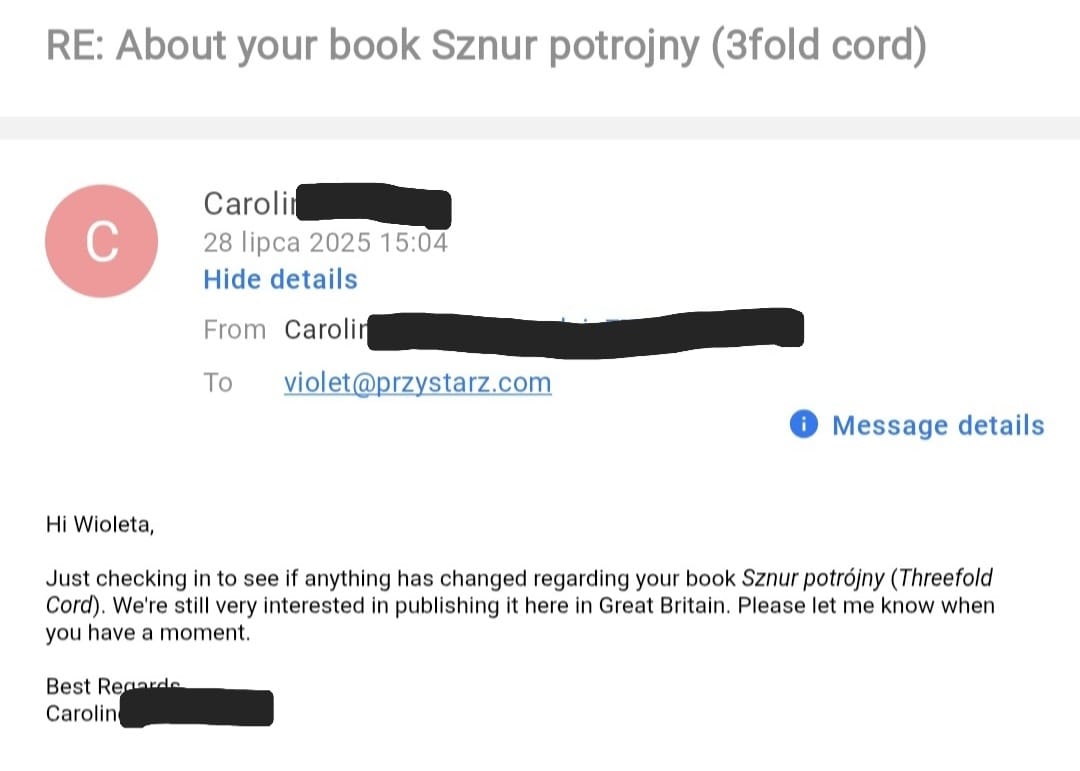This screenshot has height=771, width=1080.
Task: Click the violet@przystarz.com recipient address
Action: 417,383
